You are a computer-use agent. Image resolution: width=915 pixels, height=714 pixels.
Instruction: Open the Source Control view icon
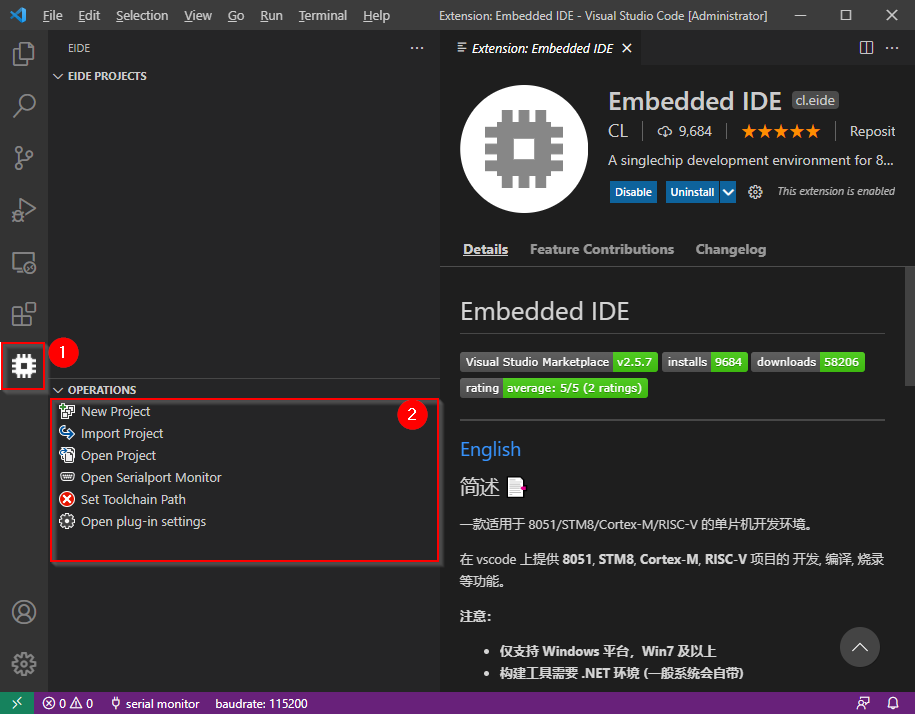click(23, 158)
